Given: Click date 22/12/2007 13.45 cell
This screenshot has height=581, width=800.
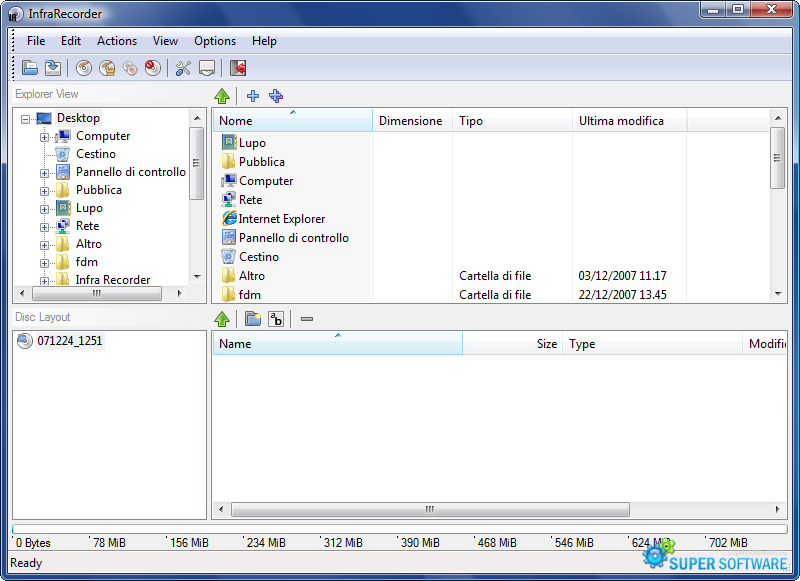Looking at the screenshot, I should (622, 295).
